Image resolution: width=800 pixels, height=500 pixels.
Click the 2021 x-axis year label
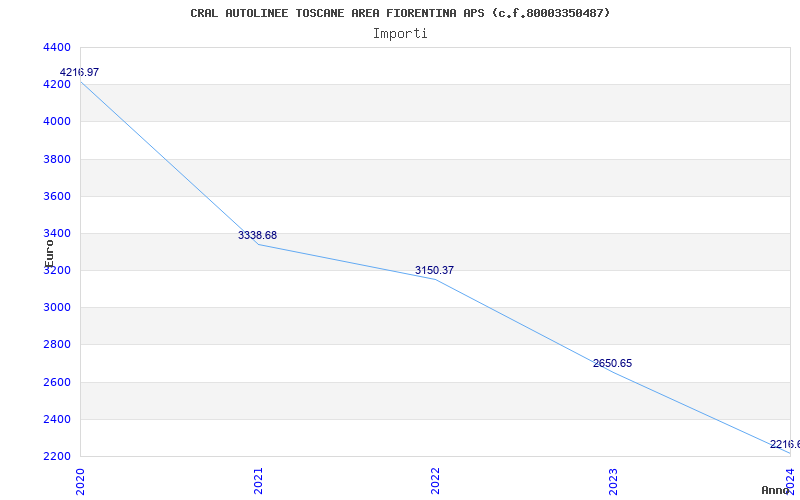[x=258, y=482]
